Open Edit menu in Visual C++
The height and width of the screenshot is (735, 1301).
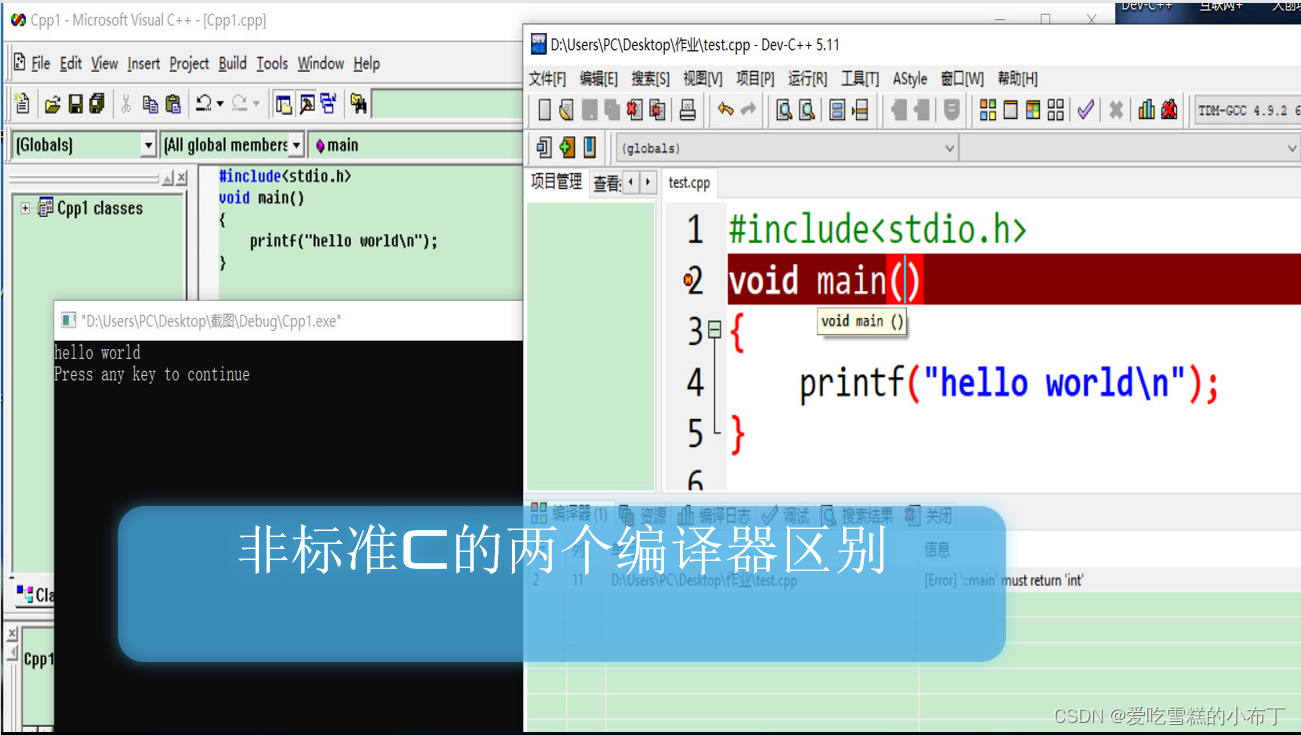click(x=71, y=63)
